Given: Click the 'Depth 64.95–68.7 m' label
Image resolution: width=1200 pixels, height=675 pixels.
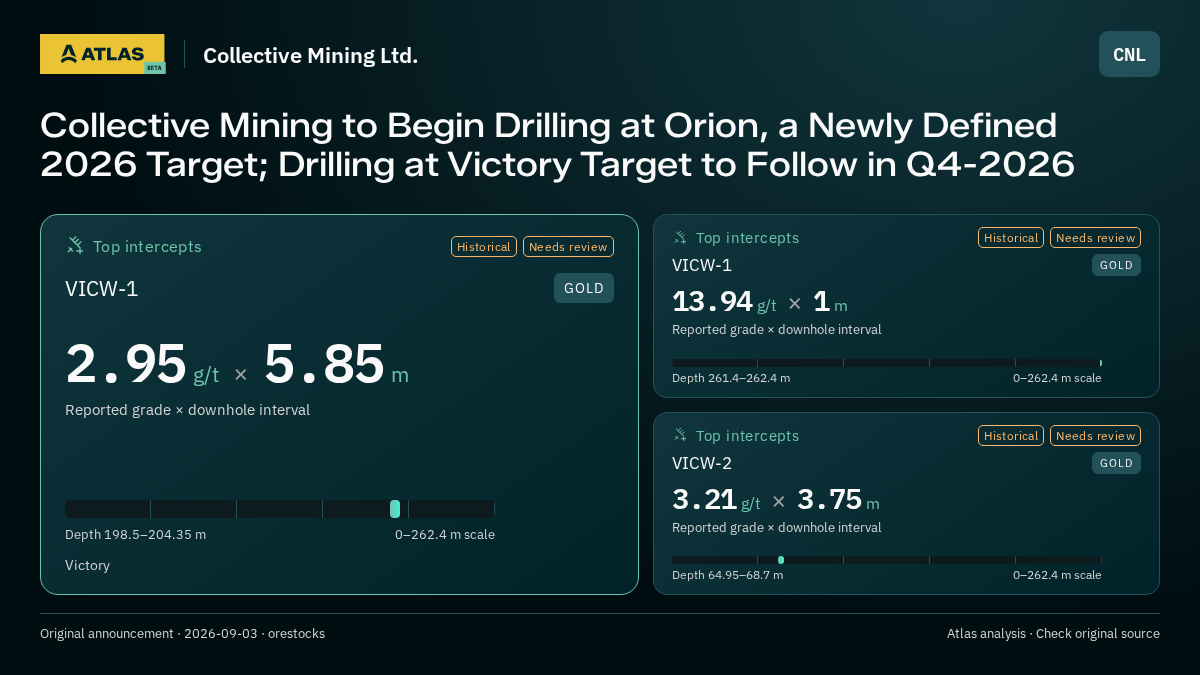Looking at the screenshot, I should (x=727, y=575).
